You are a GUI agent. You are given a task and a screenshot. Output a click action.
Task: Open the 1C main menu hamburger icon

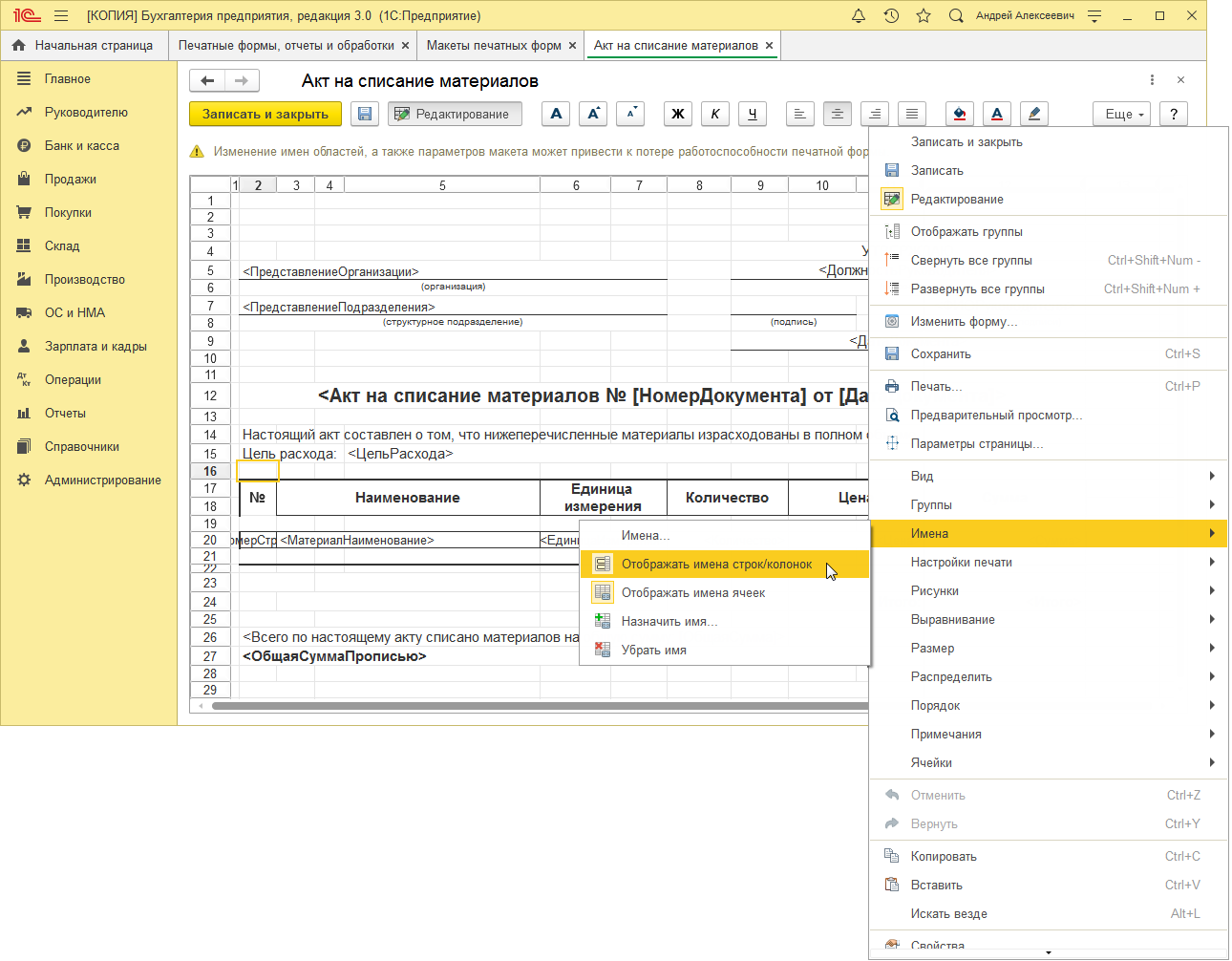point(61,15)
